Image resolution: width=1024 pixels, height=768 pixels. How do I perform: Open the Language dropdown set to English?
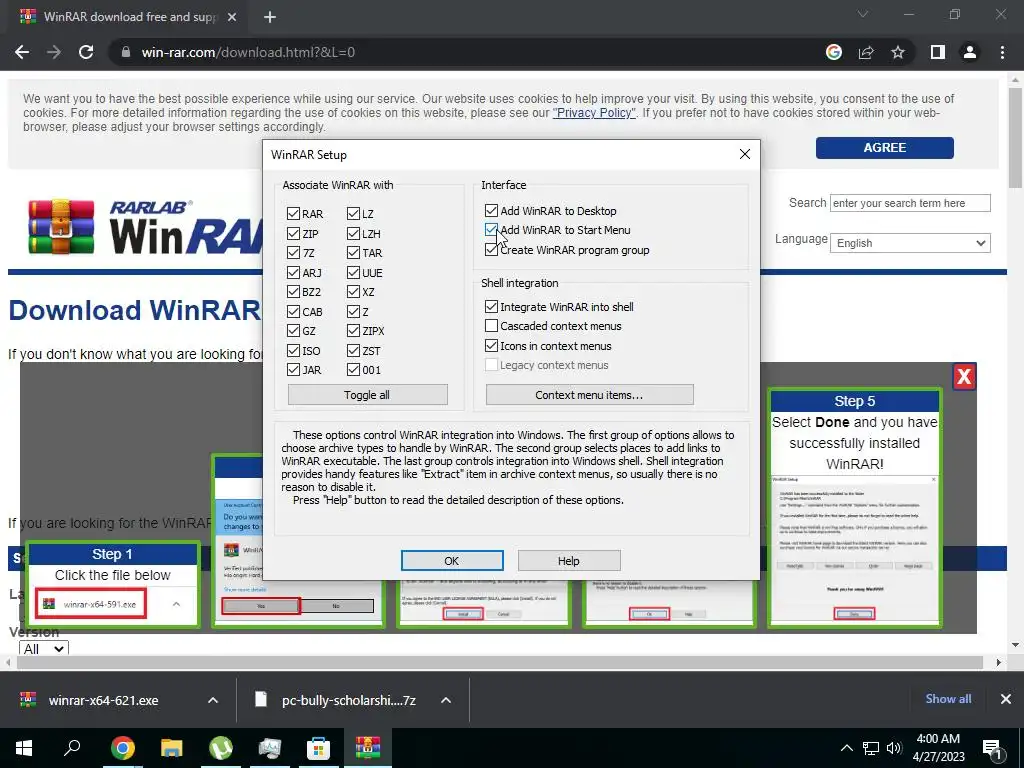(910, 243)
